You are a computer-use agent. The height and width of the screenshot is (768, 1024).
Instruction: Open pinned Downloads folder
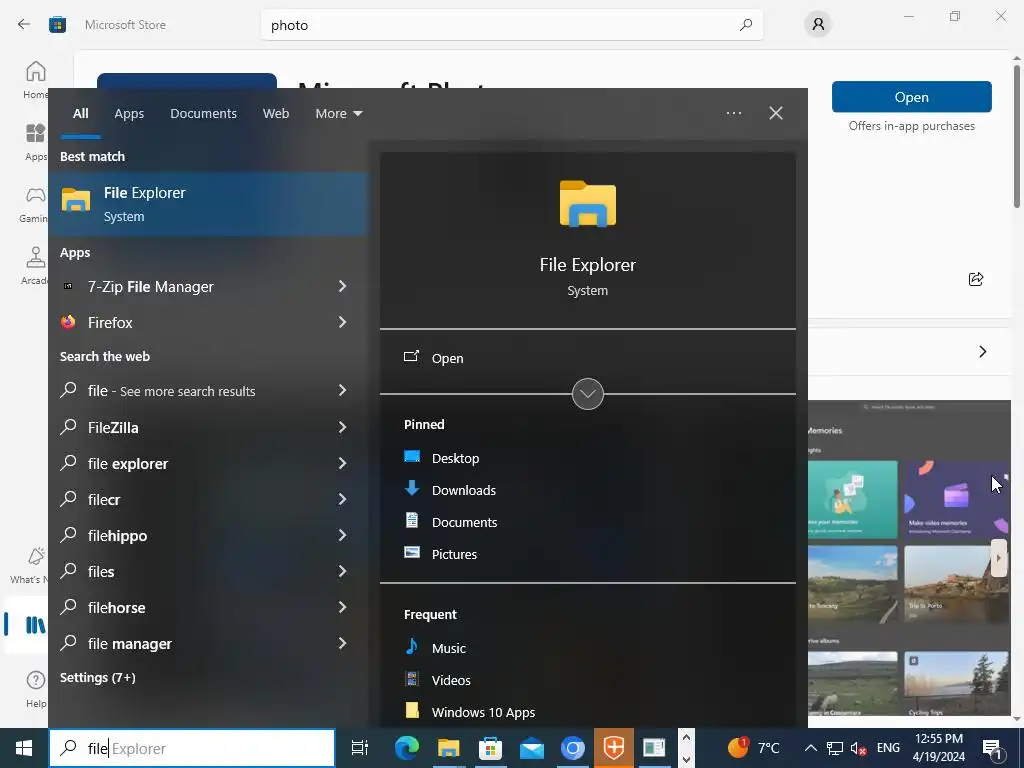464,490
